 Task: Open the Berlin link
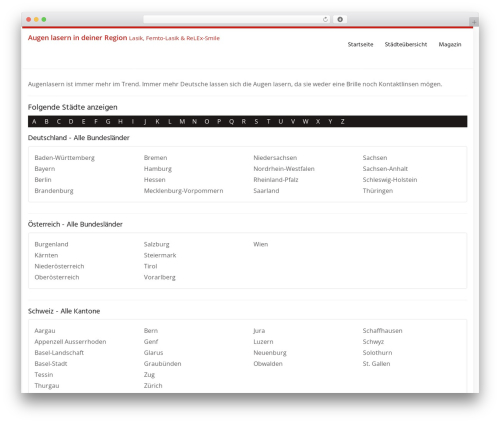pos(43,180)
